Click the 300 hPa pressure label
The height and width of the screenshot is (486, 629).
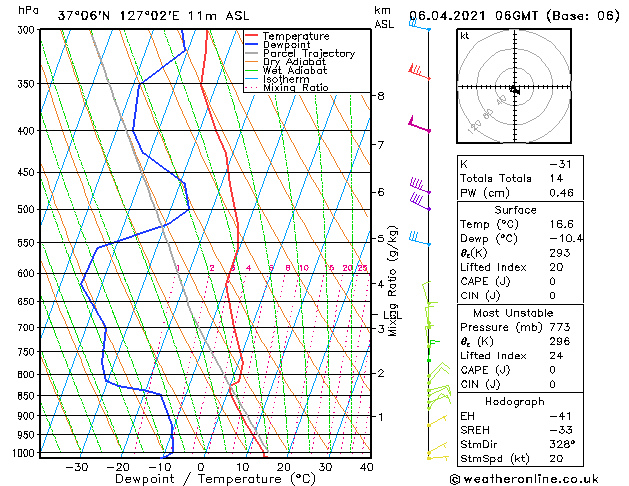(28, 30)
